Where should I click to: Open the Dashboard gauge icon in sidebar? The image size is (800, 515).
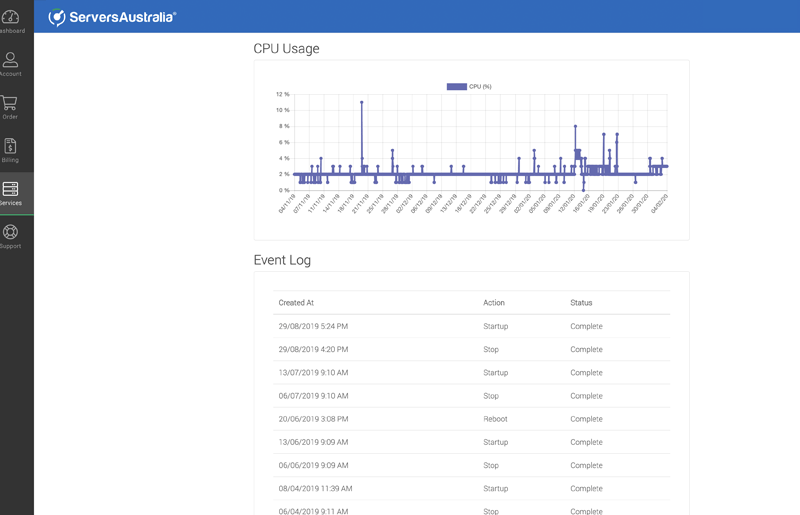[10, 17]
